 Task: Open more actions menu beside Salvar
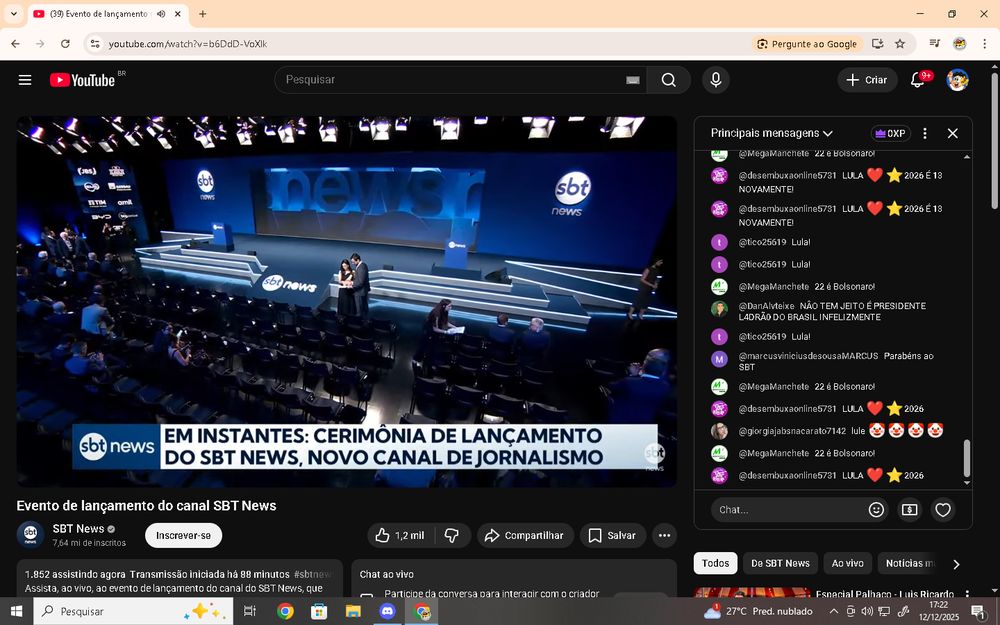click(664, 535)
